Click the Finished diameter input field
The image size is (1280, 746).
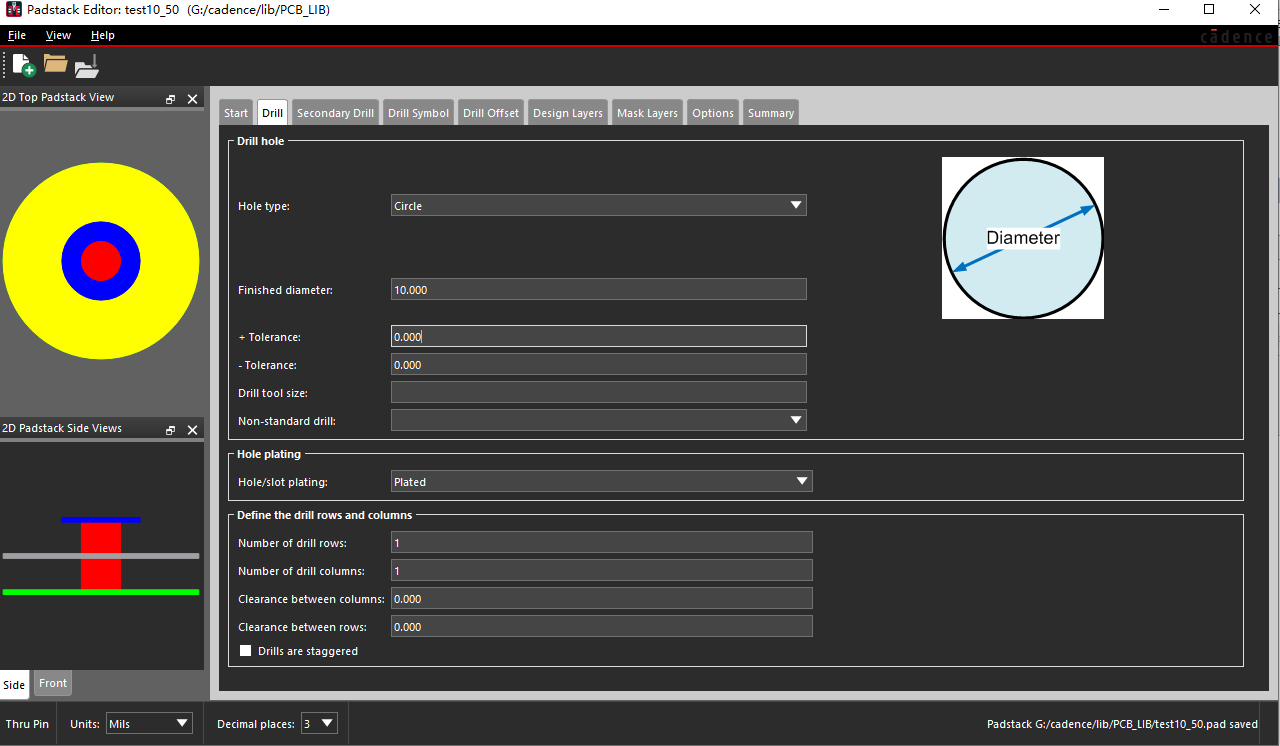[598, 290]
